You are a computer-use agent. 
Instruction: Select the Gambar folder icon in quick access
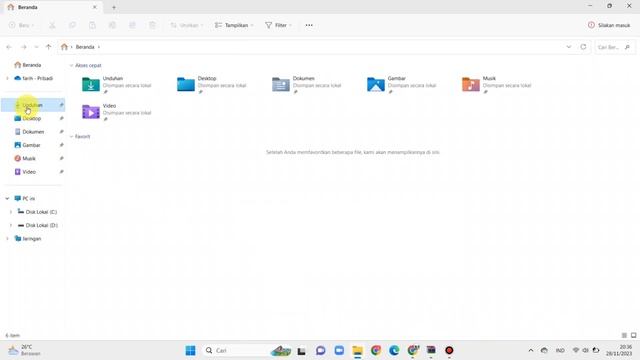[376, 84]
